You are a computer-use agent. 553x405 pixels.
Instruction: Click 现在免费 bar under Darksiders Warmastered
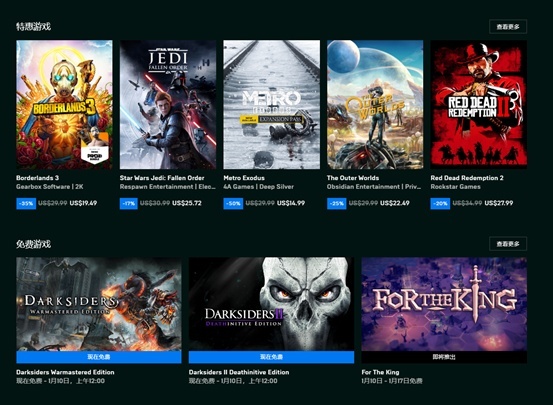(99, 357)
